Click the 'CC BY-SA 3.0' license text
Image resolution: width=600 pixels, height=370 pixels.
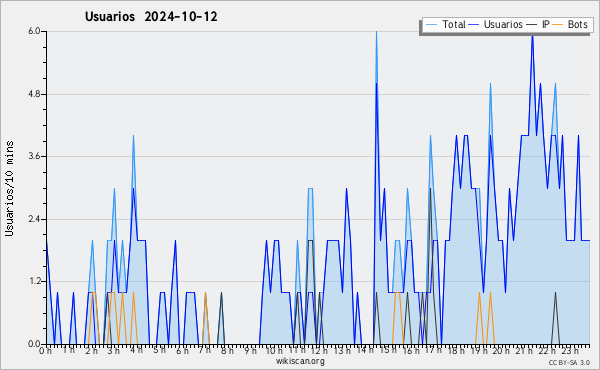569,363
